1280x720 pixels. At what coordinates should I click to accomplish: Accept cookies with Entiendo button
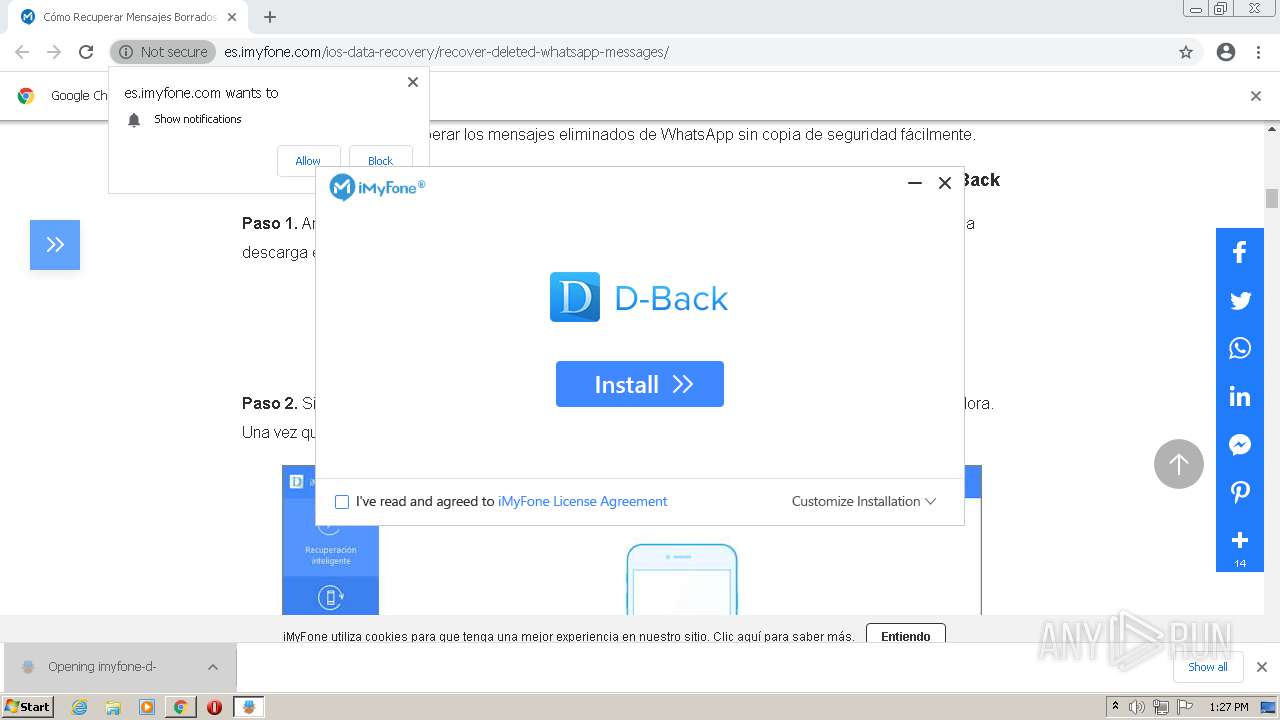905,635
